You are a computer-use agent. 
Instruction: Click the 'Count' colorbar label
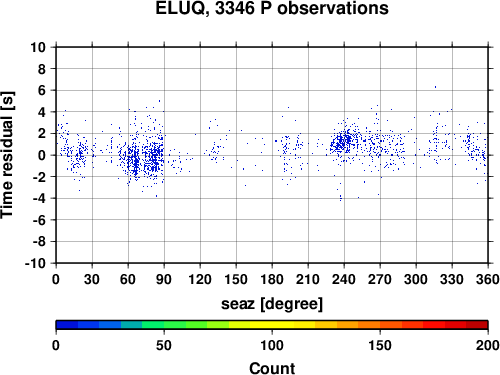point(272,368)
